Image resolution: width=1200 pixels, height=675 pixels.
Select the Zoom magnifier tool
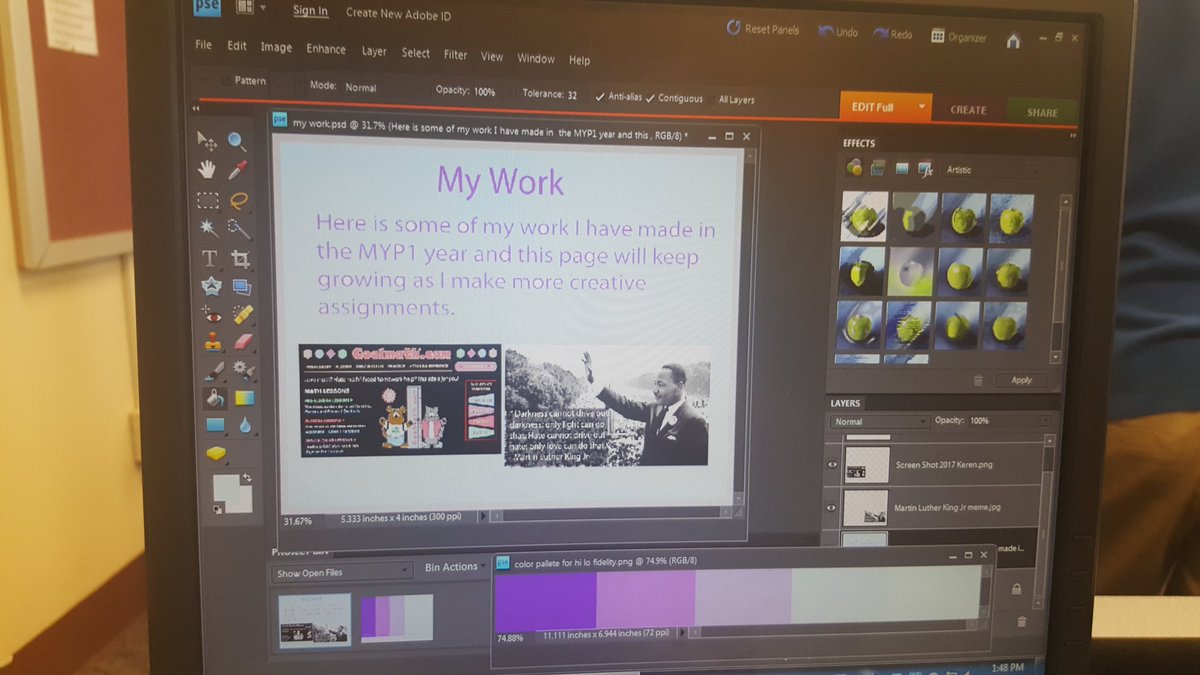[237, 141]
